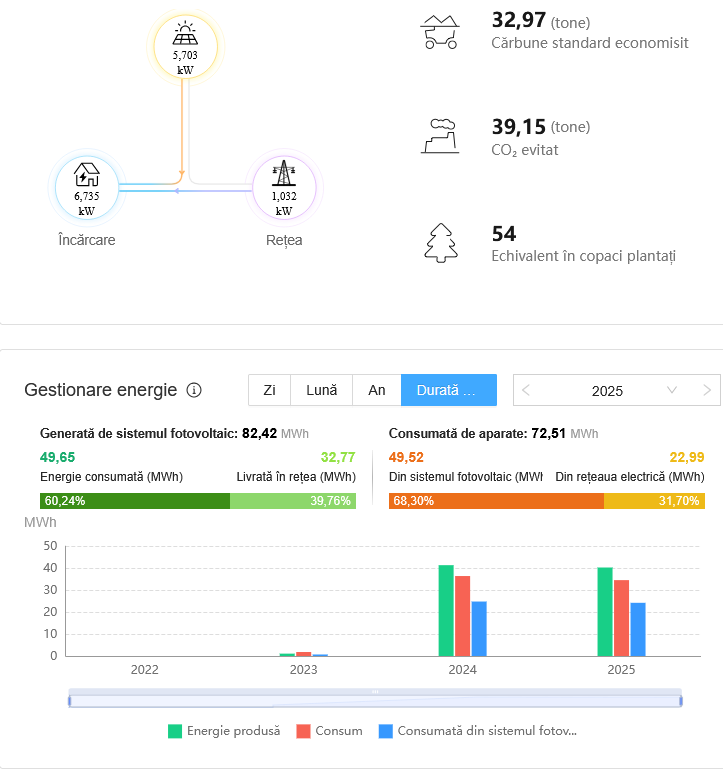The height and width of the screenshot is (784, 723).
Task: Click the CO₂ factory icon
Action: [x=440, y=136]
